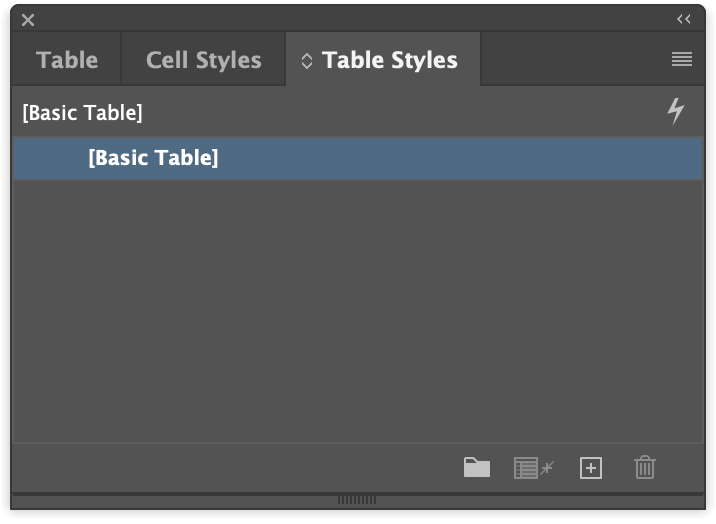The height and width of the screenshot is (524, 716).
Task: Switch to the Cell Styles tab
Action: pyautogui.click(x=204, y=60)
